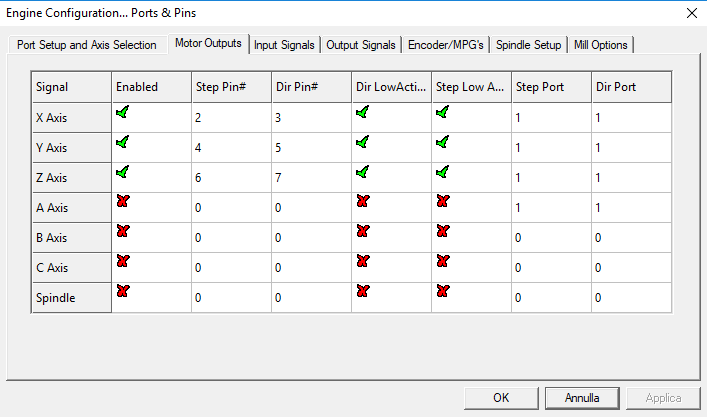
Task: Open Port Setup and Axis Selection tab
Action: pos(87,45)
